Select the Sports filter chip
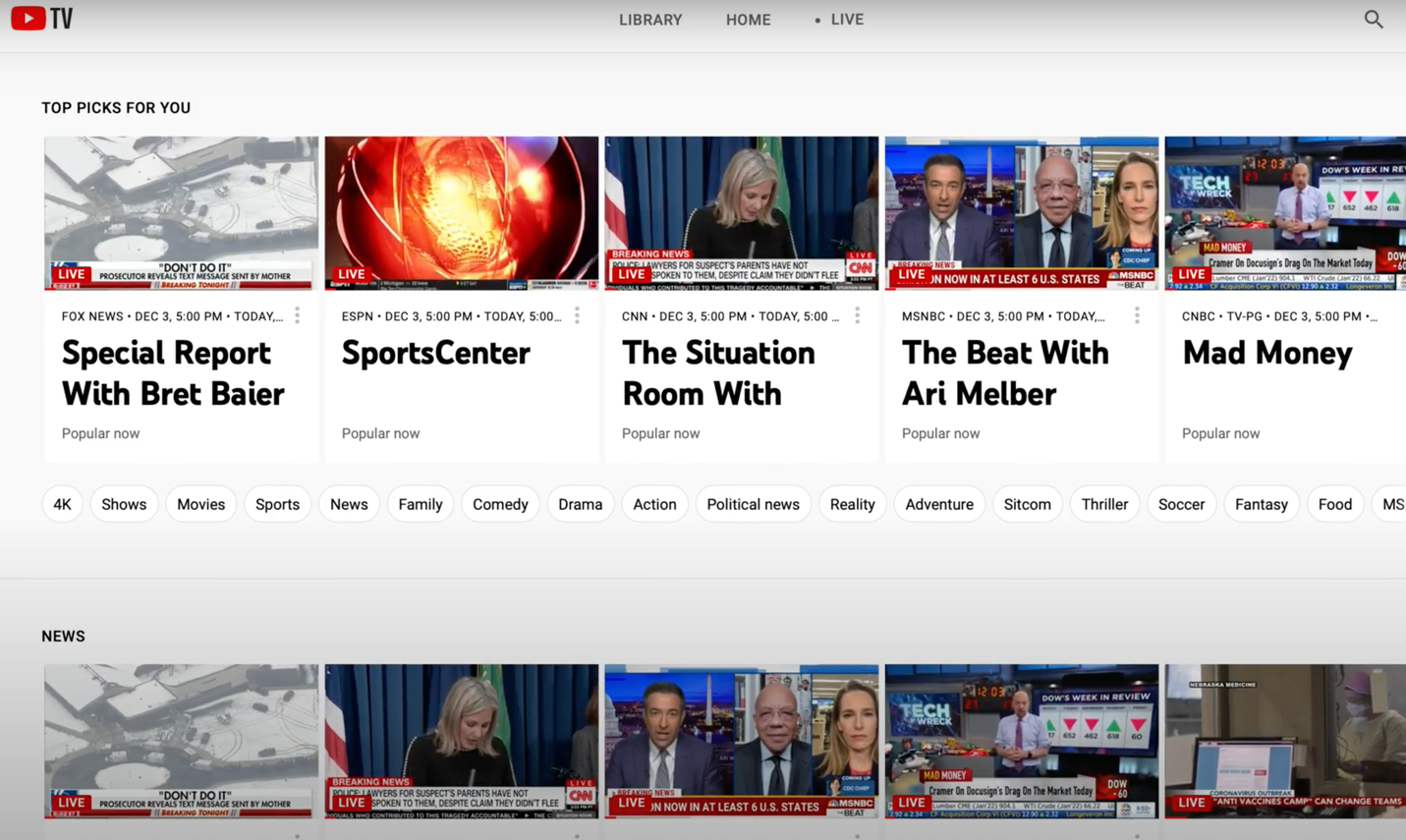The image size is (1406, 840). pyautogui.click(x=277, y=504)
